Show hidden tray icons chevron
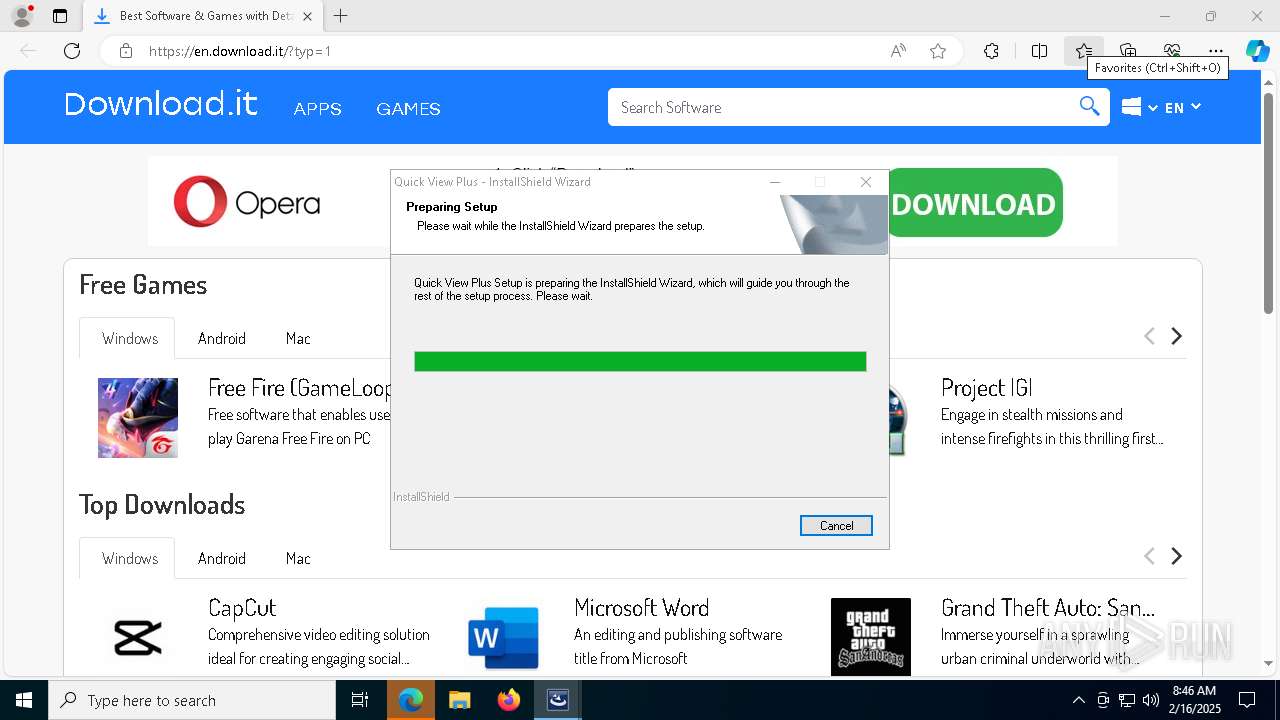Viewport: 1280px width, 720px height. point(1078,700)
